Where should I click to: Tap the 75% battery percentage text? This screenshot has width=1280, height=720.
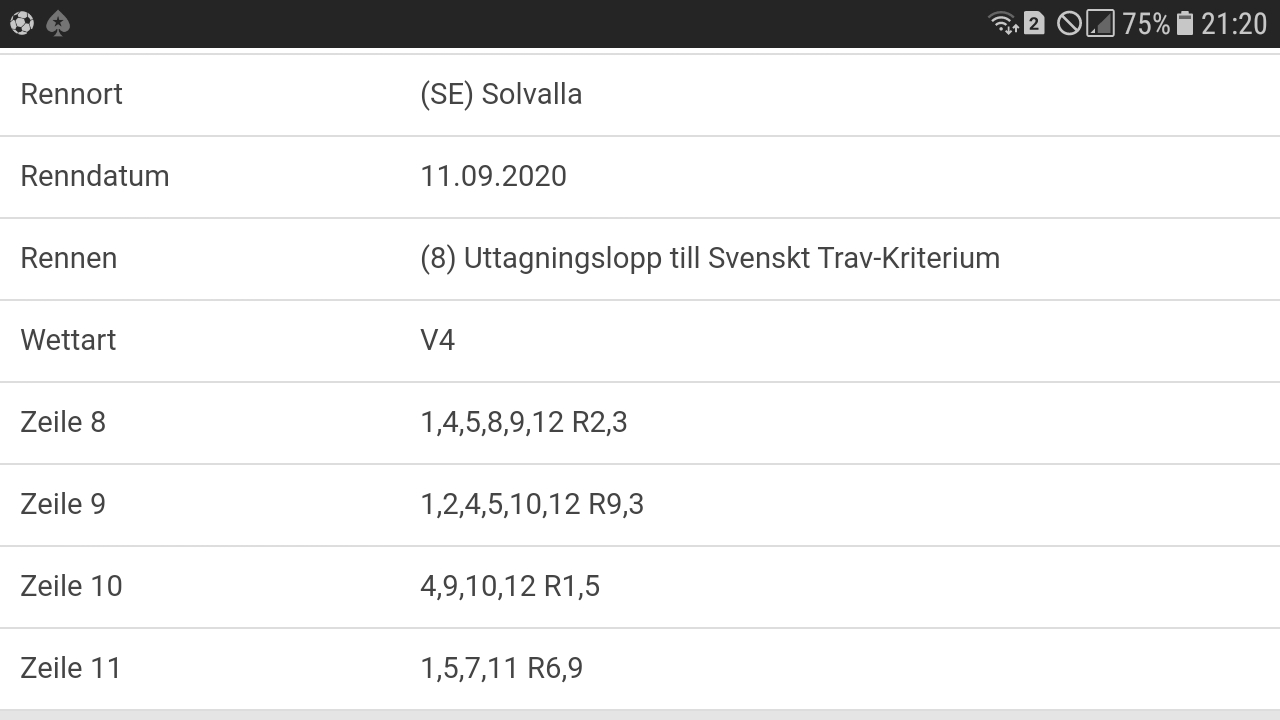[x=1146, y=23]
